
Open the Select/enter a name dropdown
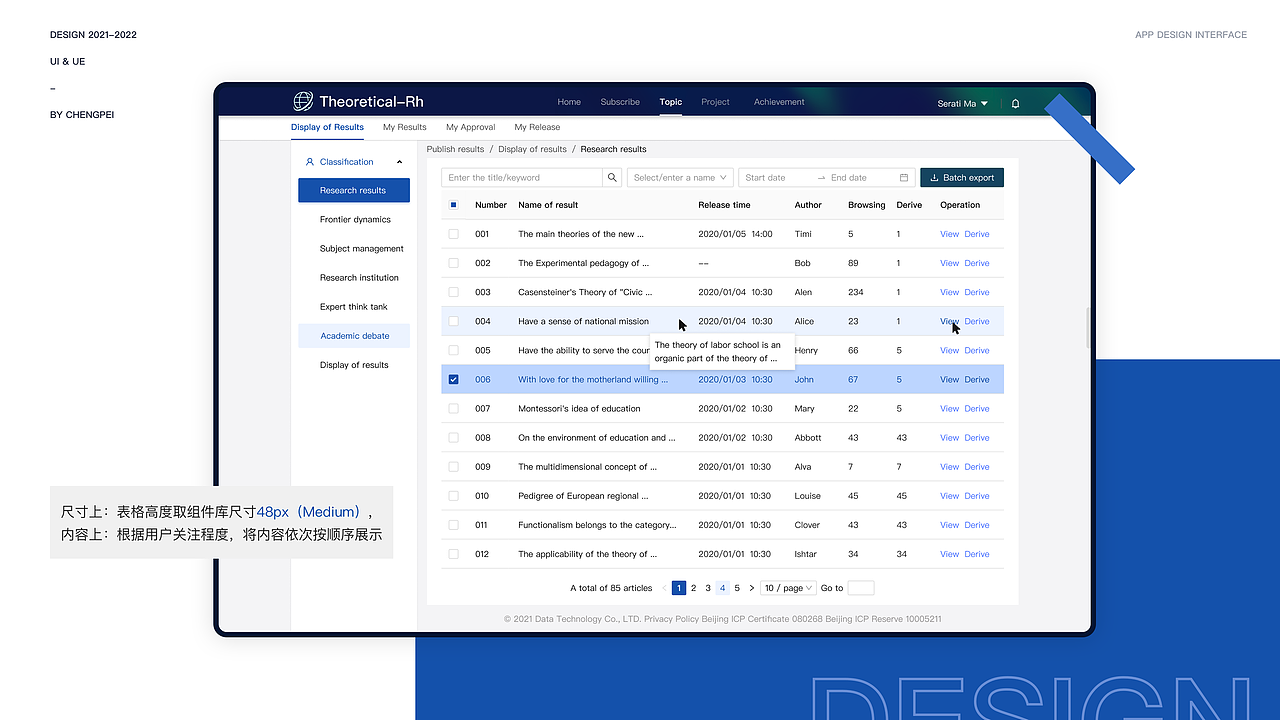pyautogui.click(x=680, y=177)
